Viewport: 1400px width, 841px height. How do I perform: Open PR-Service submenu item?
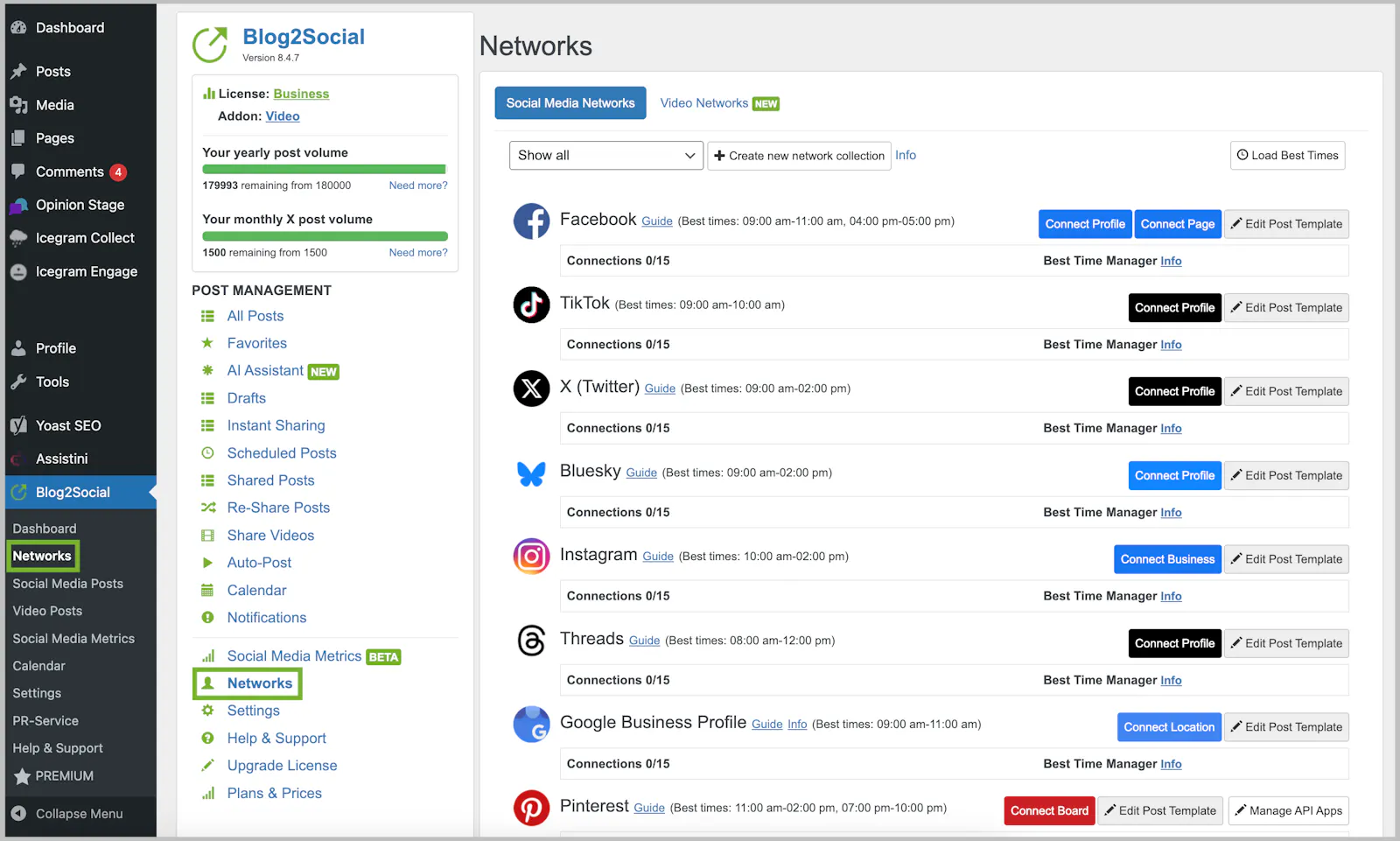45,721
